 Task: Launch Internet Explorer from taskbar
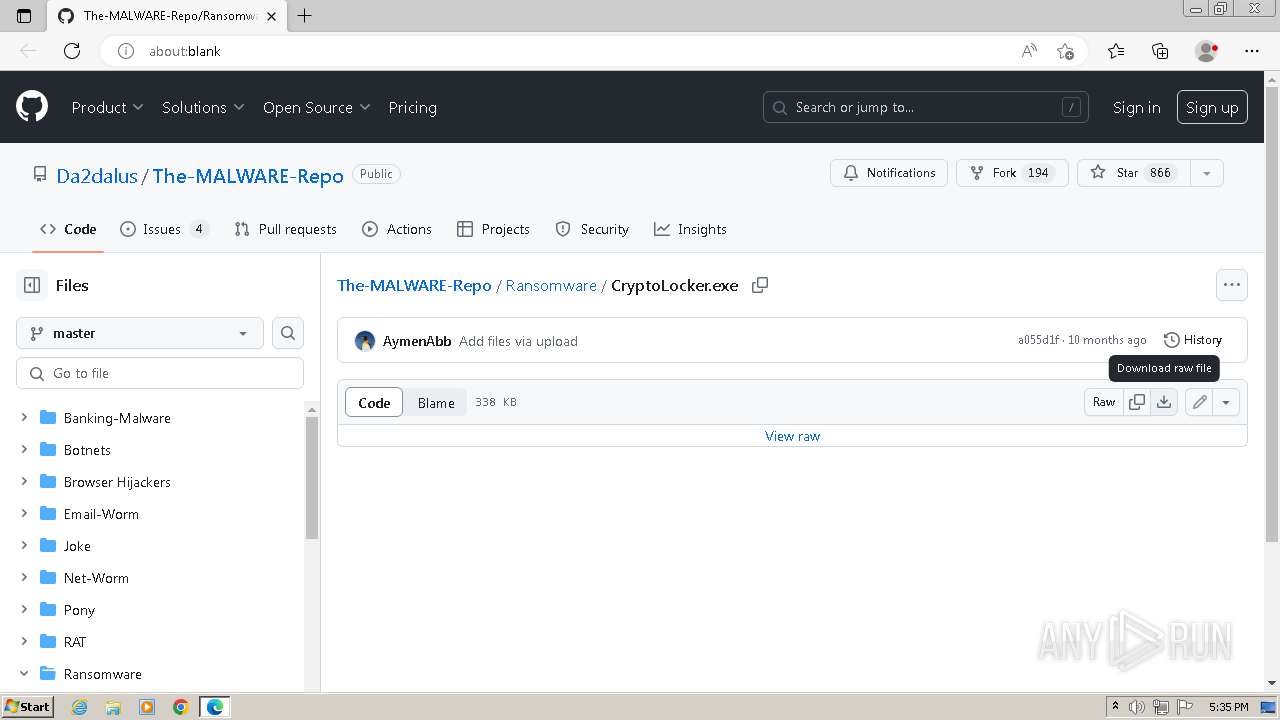(80, 707)
